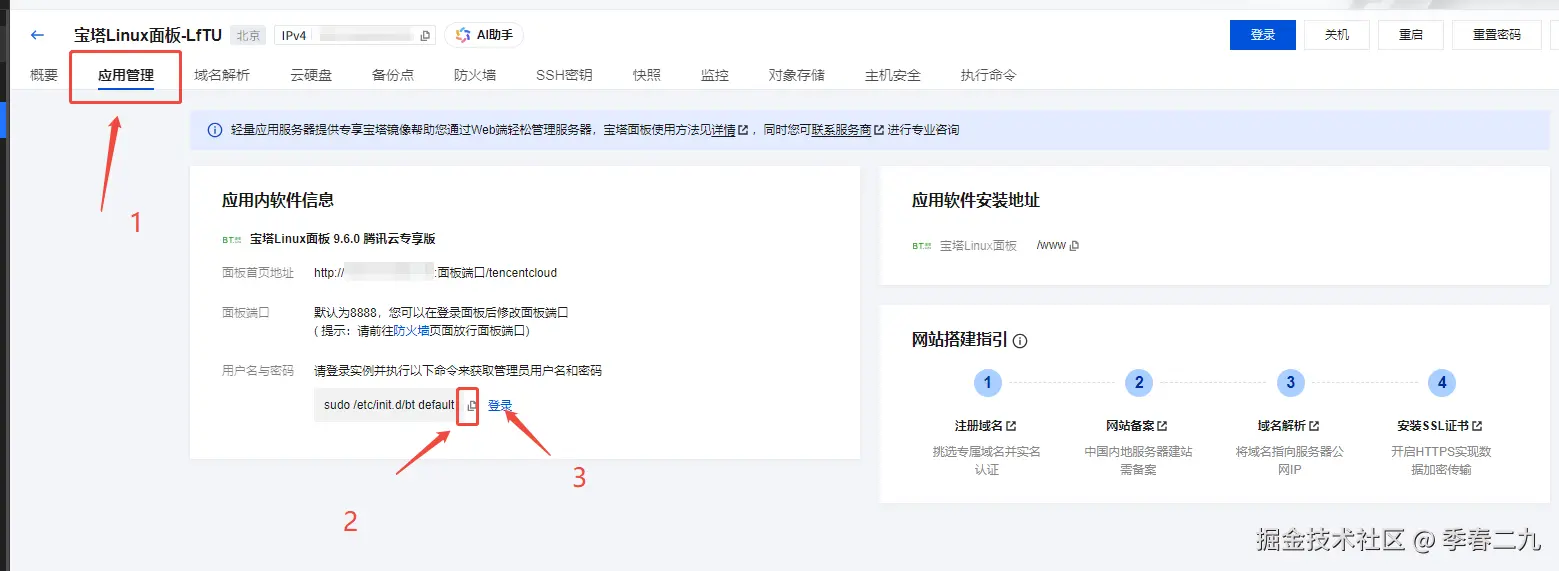Switch to 对象存储 tab
1559x571 pixels.
[797, 75]
